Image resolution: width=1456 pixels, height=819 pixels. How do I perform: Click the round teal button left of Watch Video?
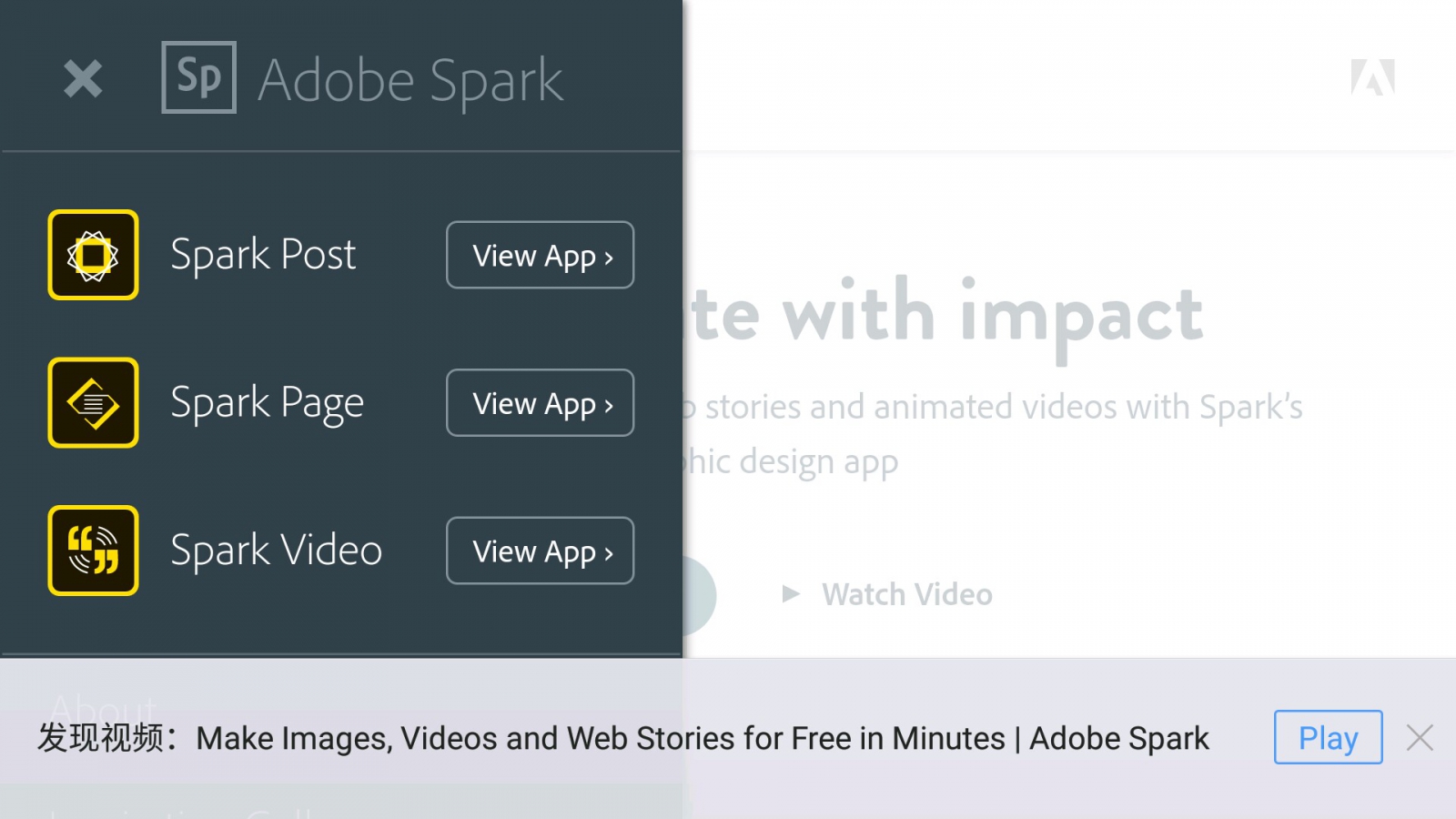coord(699,595)
